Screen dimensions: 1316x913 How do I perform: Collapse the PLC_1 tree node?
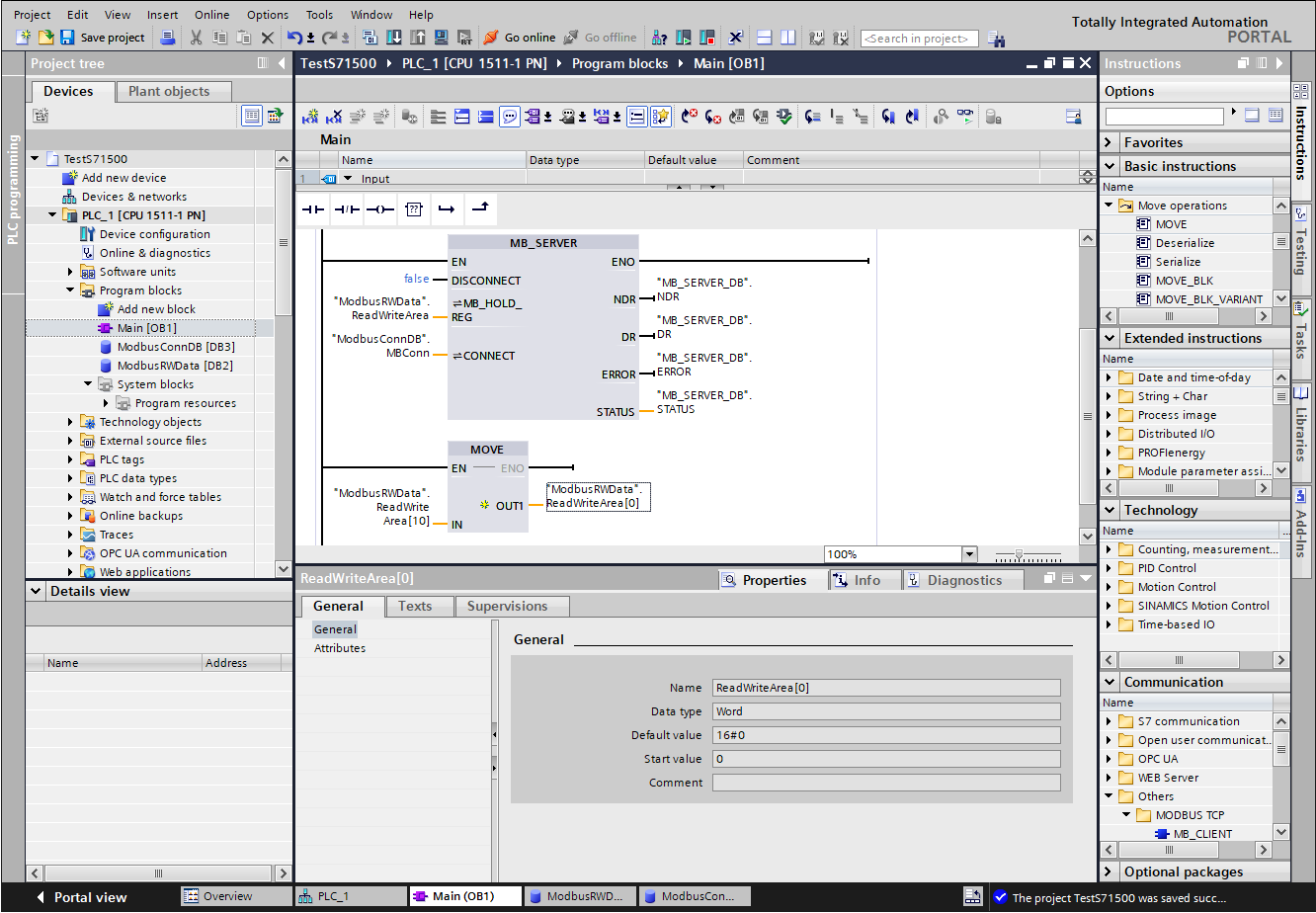pyautogui.click(x=52, y=215)
